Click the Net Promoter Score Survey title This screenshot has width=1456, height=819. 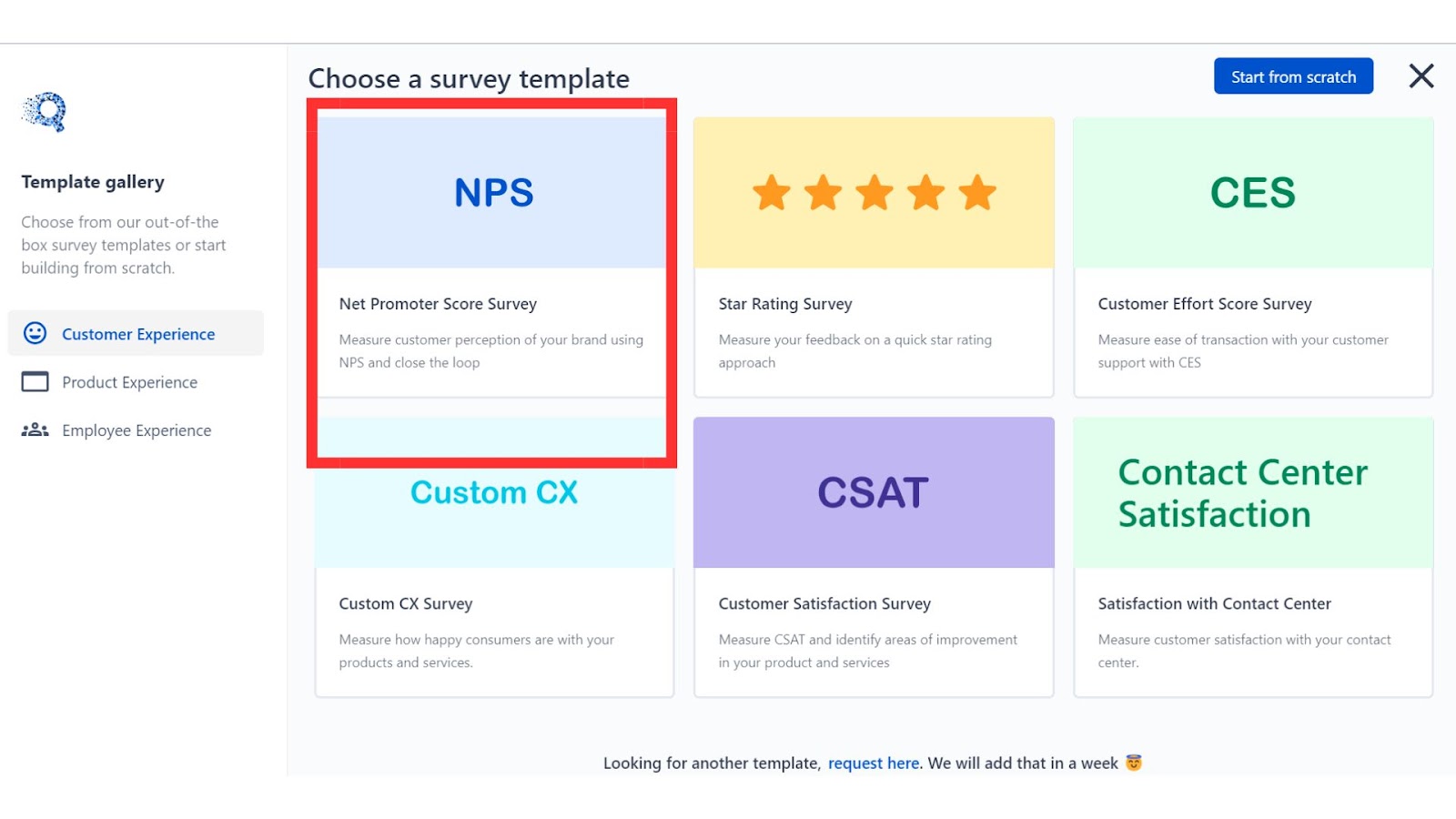click(x=438, y=304)
